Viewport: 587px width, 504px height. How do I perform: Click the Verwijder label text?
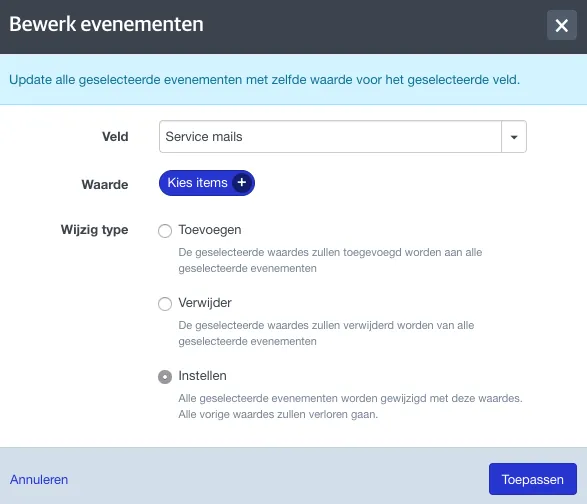[x=205, y=303]
